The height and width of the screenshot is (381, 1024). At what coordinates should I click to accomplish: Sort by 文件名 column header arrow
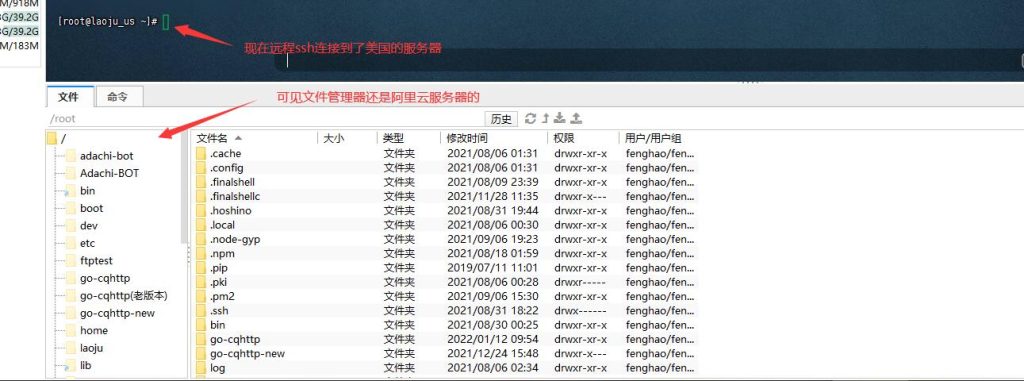238,139
